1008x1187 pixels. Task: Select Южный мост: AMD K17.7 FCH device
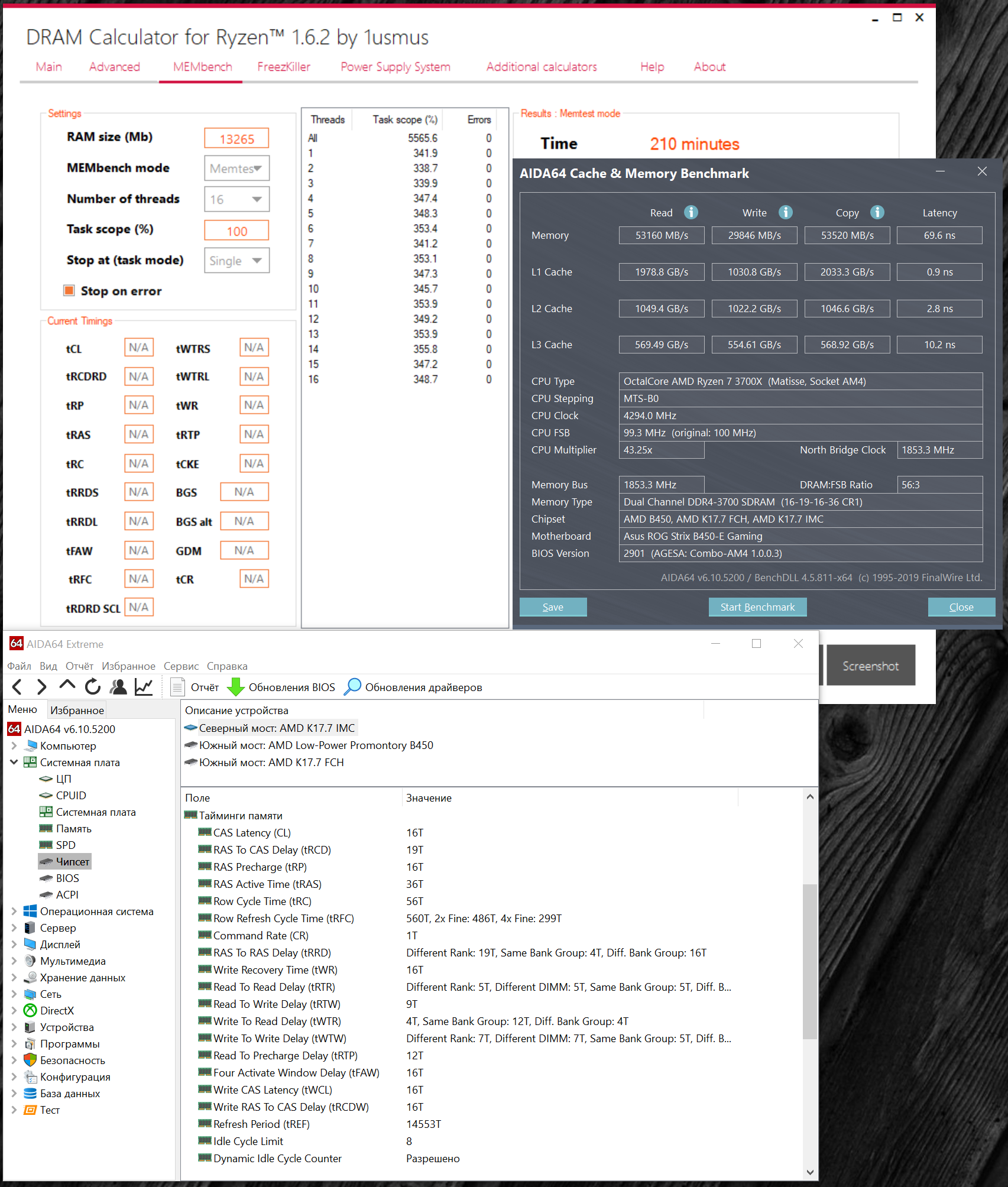click(x=264, y=763)
